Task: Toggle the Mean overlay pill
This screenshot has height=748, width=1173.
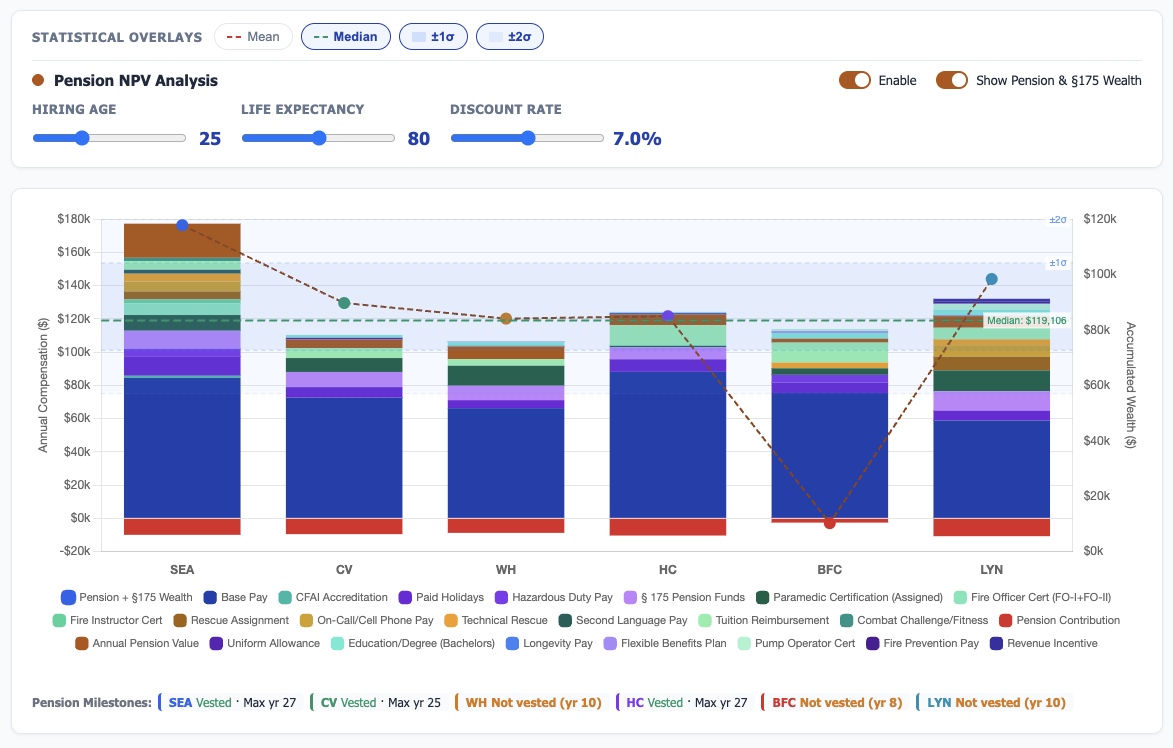Action: coord(253,37)
